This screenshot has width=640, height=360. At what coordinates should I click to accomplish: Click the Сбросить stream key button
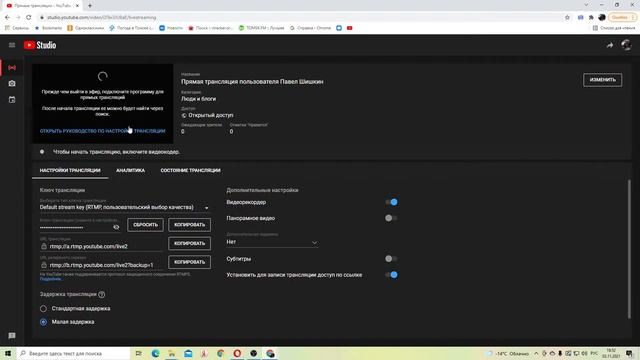click(145, 224)
